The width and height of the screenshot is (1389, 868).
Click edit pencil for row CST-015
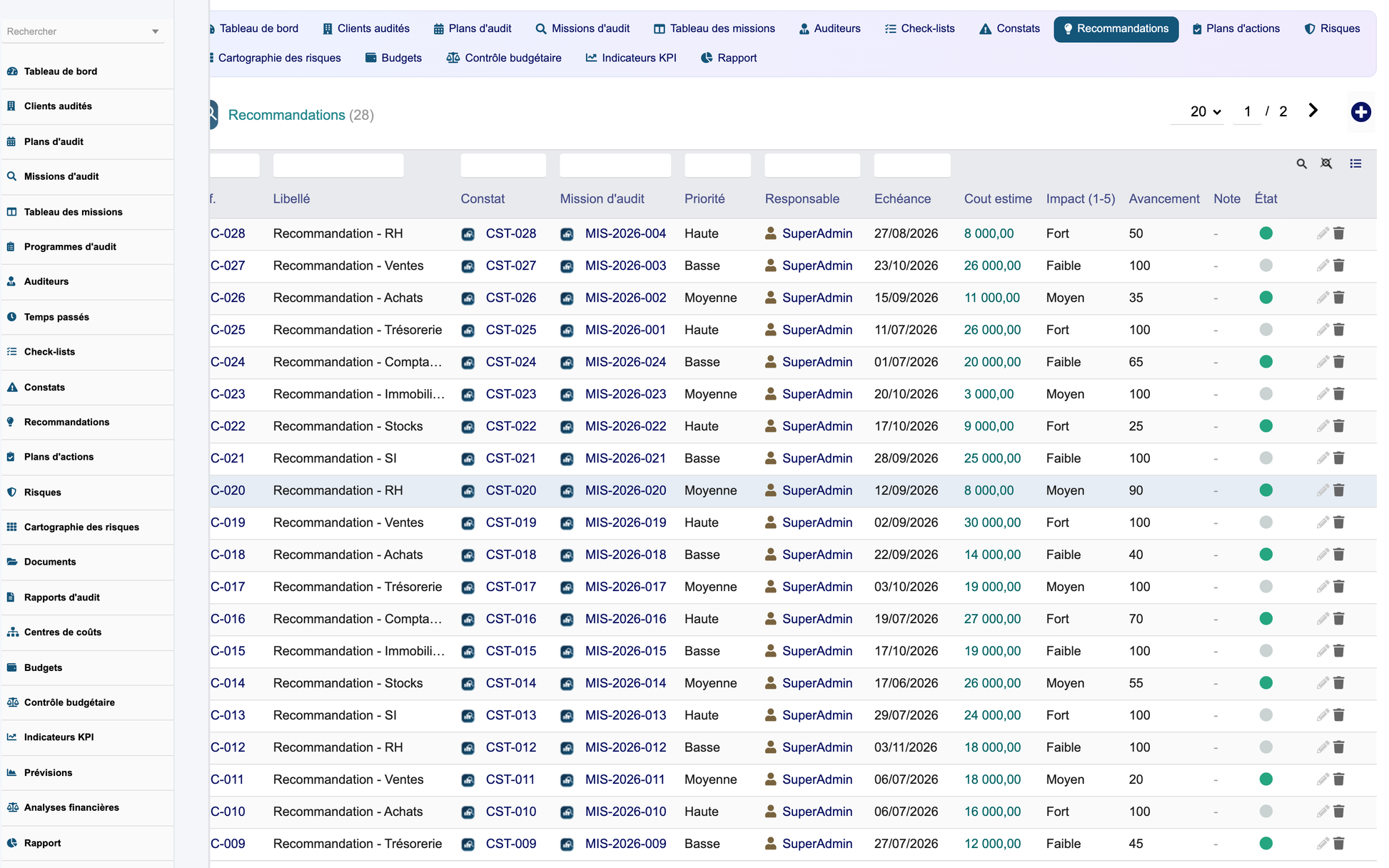pyautogui.click(x=1323, y=651)
